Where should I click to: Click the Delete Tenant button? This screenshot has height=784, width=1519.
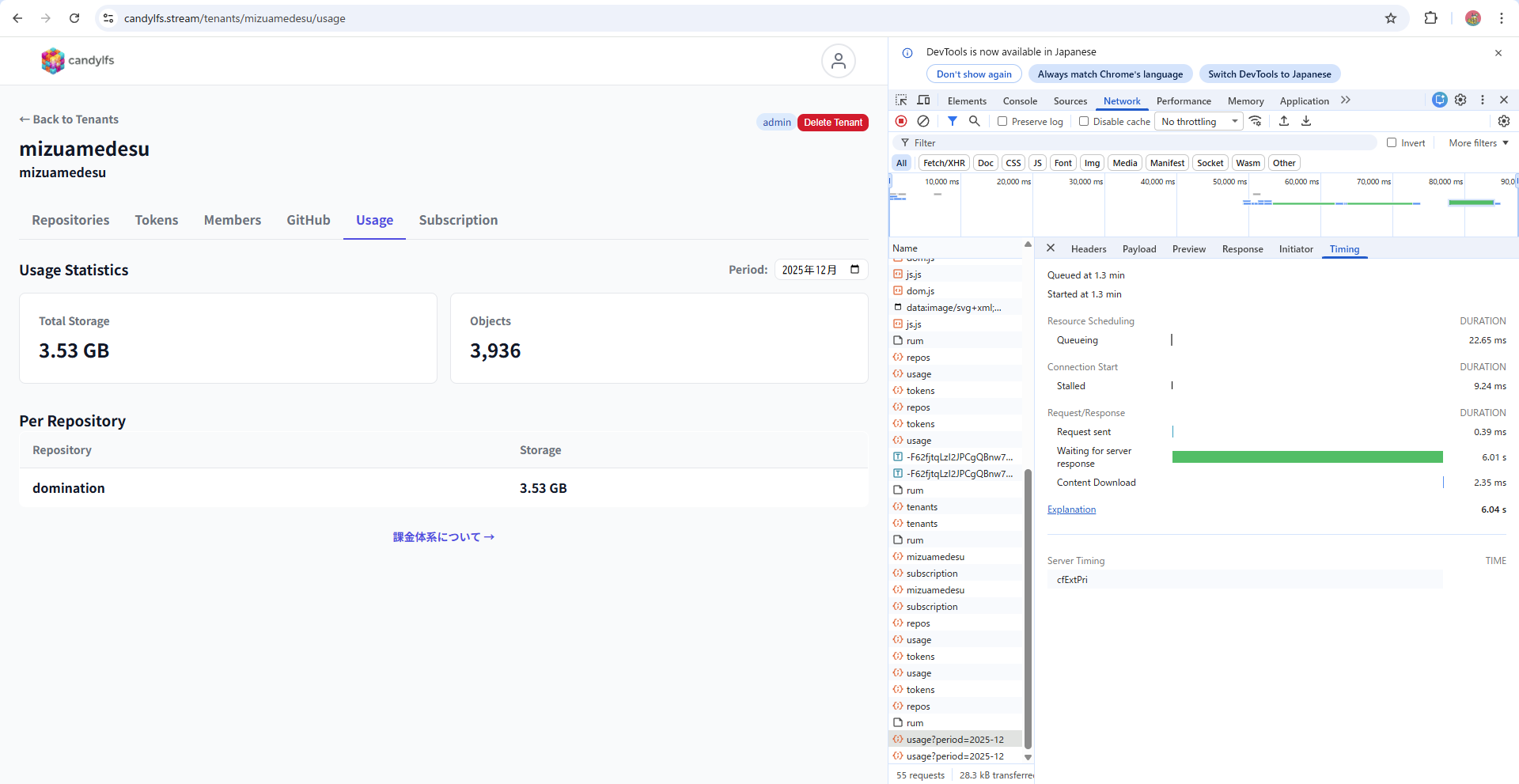click(833, 123)
